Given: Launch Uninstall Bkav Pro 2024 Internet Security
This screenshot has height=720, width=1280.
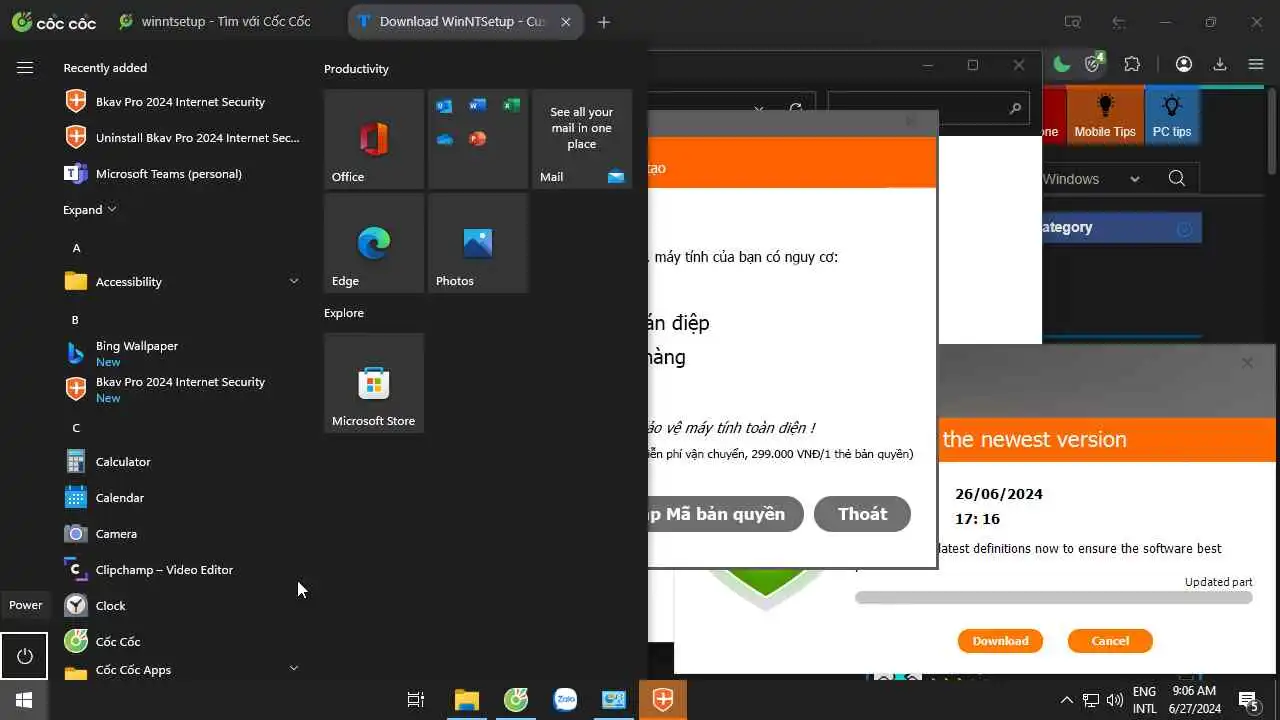Looking at the screenshot, I should pos(180,138).
